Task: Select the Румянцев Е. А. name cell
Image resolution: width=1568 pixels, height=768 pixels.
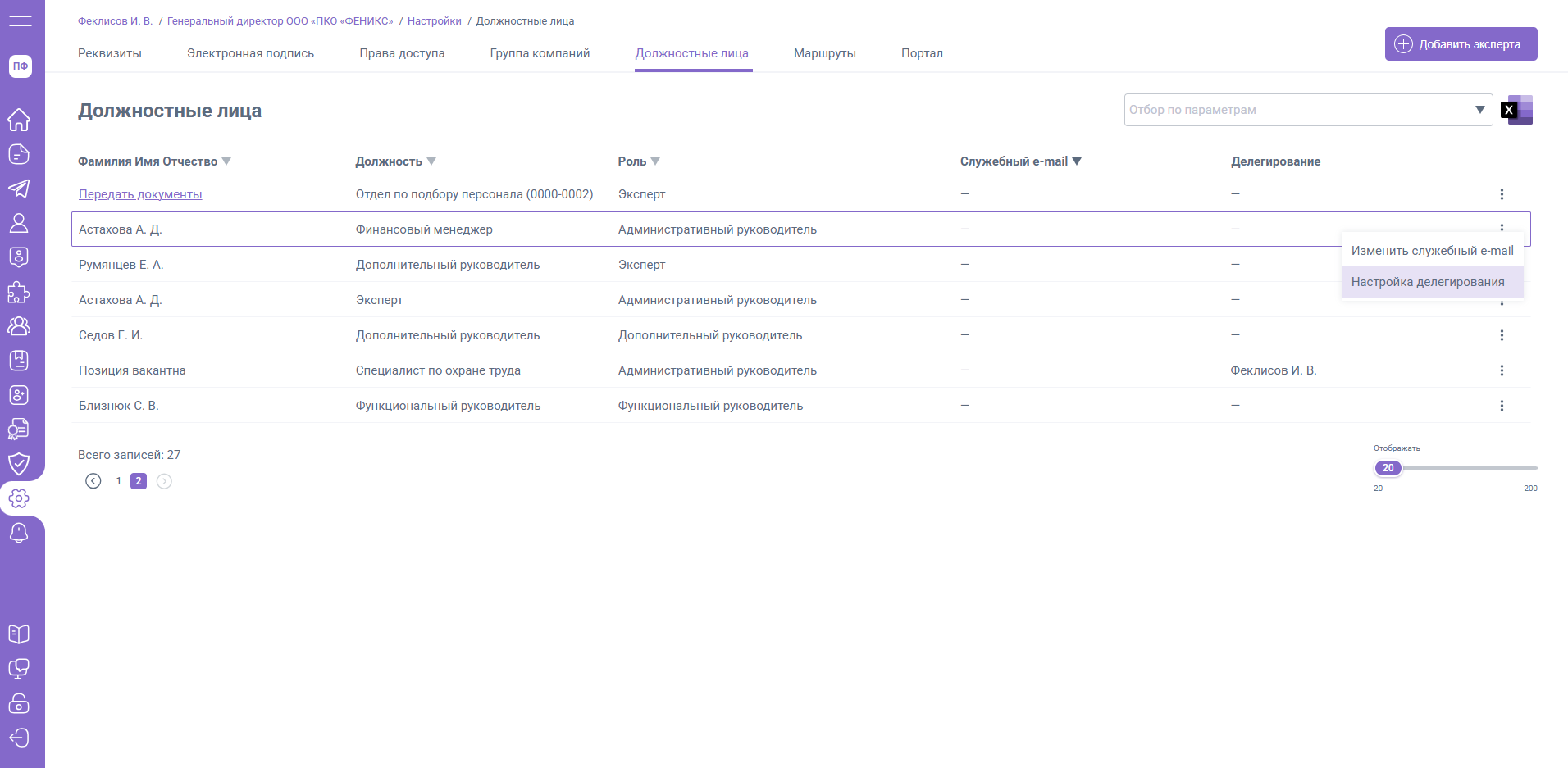Action: pos(121,265)
